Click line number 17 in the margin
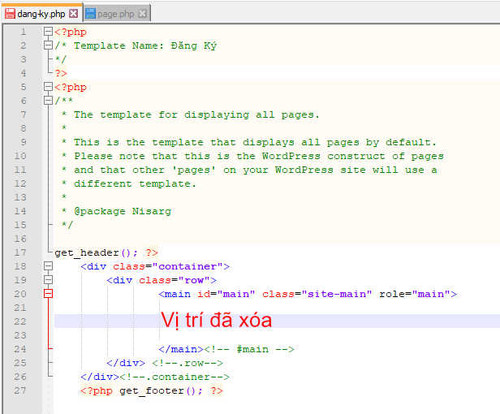500x414 pixels. (x=20, y=252)
